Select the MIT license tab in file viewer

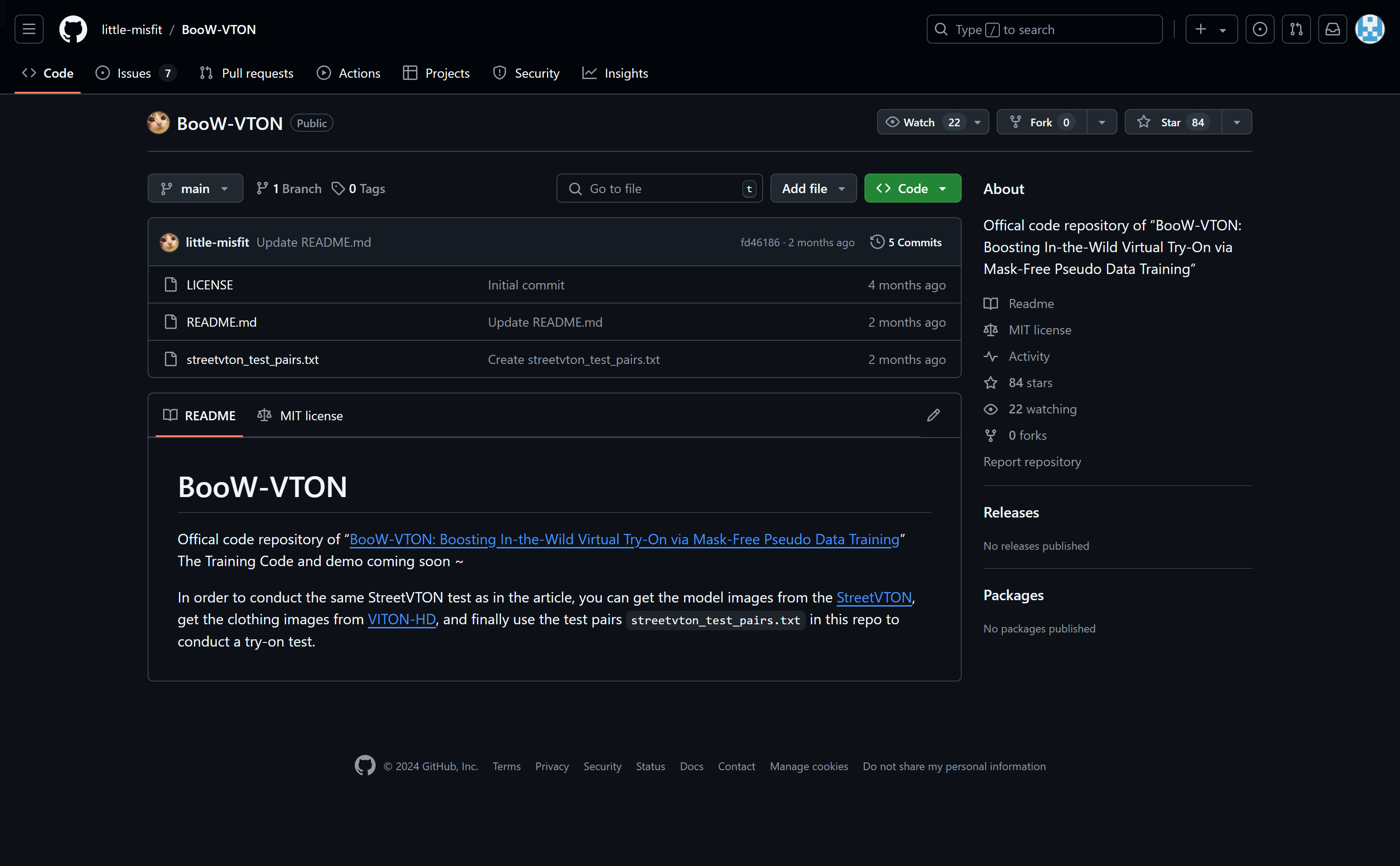click(x=300, y=416)
